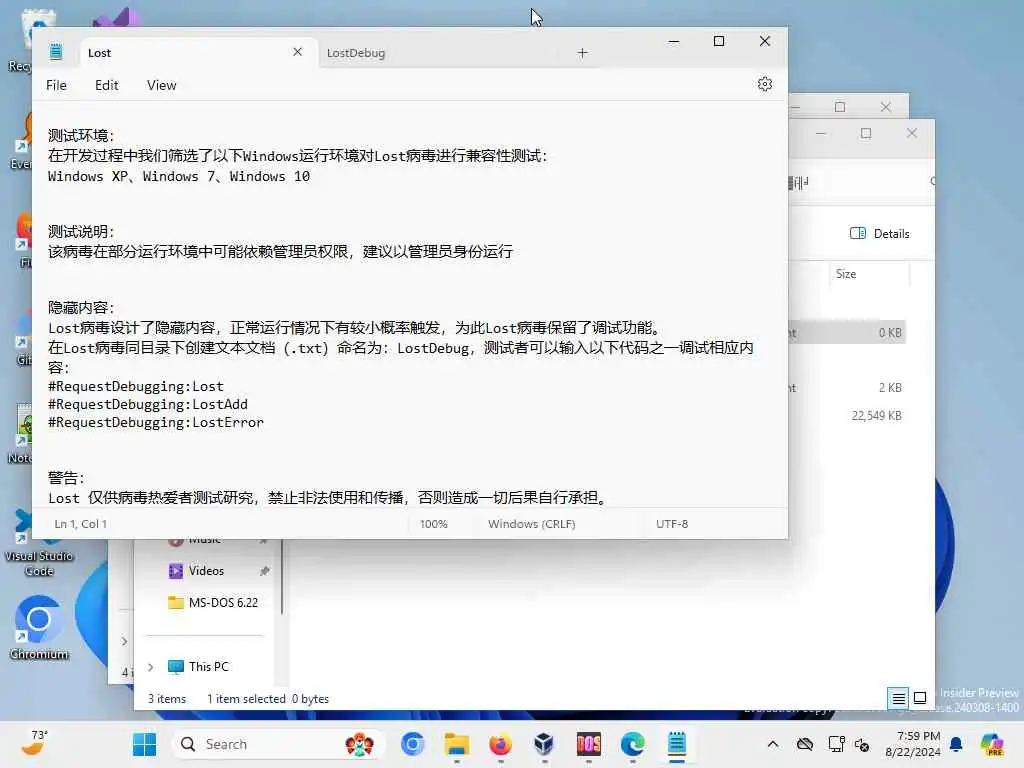Click the search highlight flower icon in taskbar
This screenshot has height=768, width=1024.
click(x=359, y=744)
